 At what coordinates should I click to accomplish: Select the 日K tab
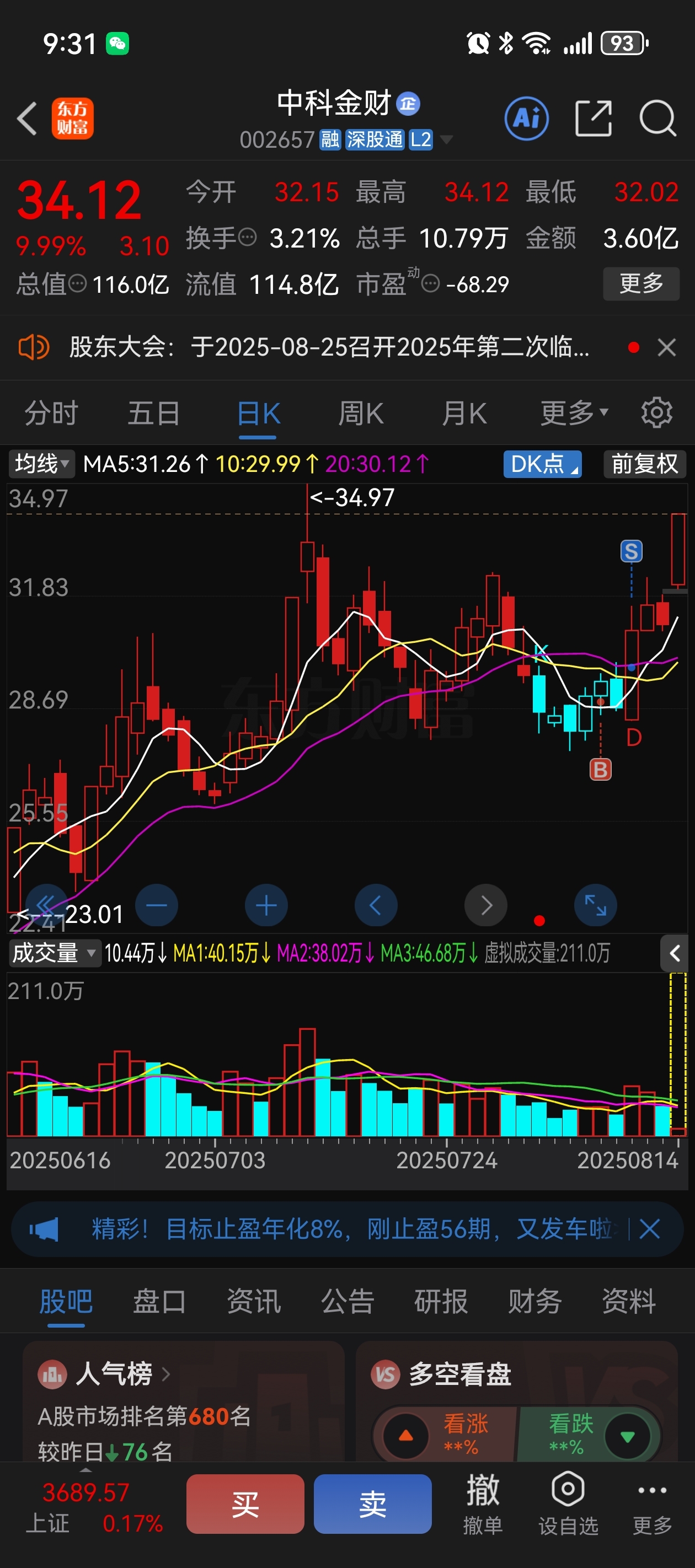pyautogui.click(x=258, y=413)
